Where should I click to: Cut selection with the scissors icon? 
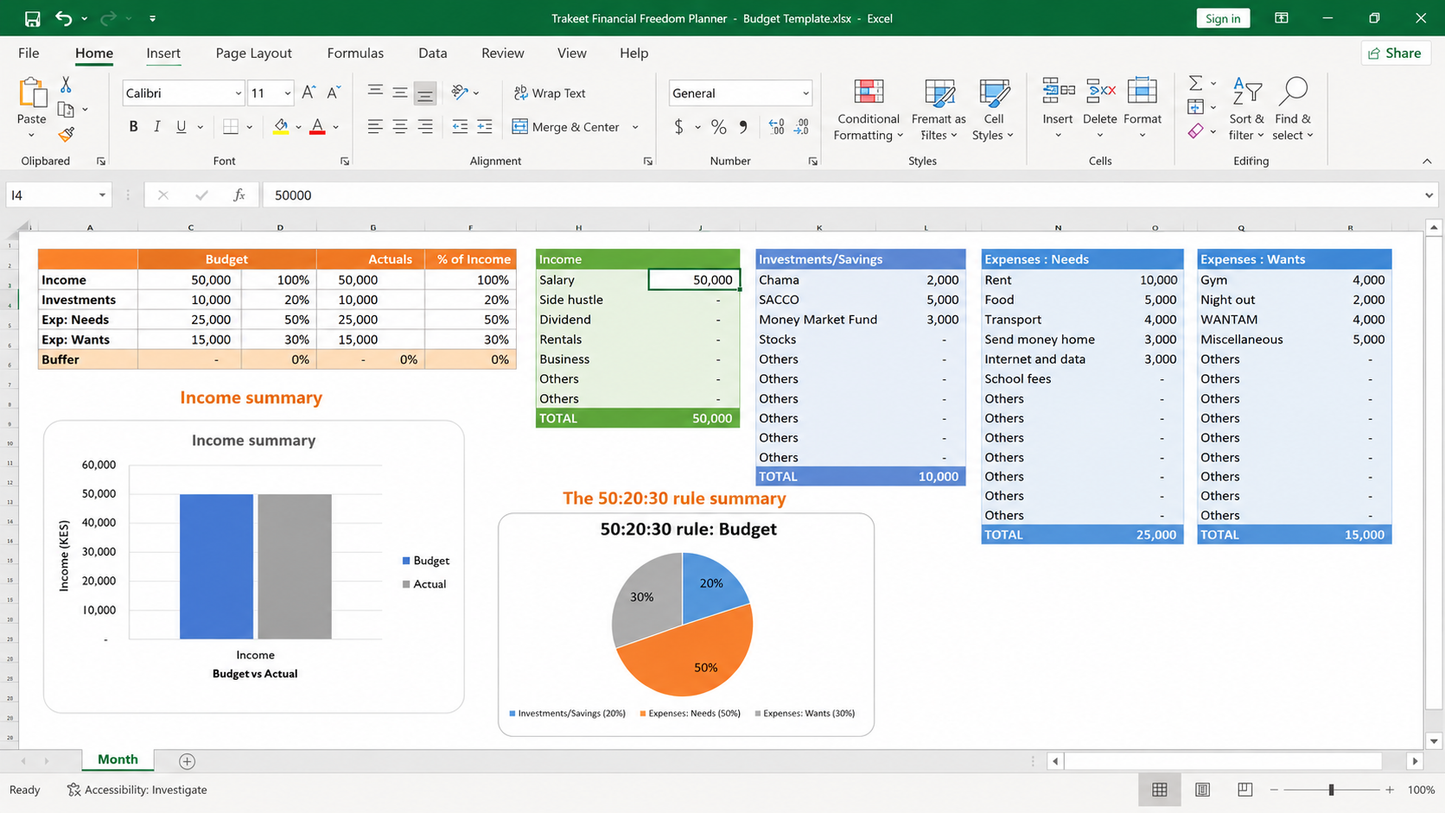tap(66, 85)
